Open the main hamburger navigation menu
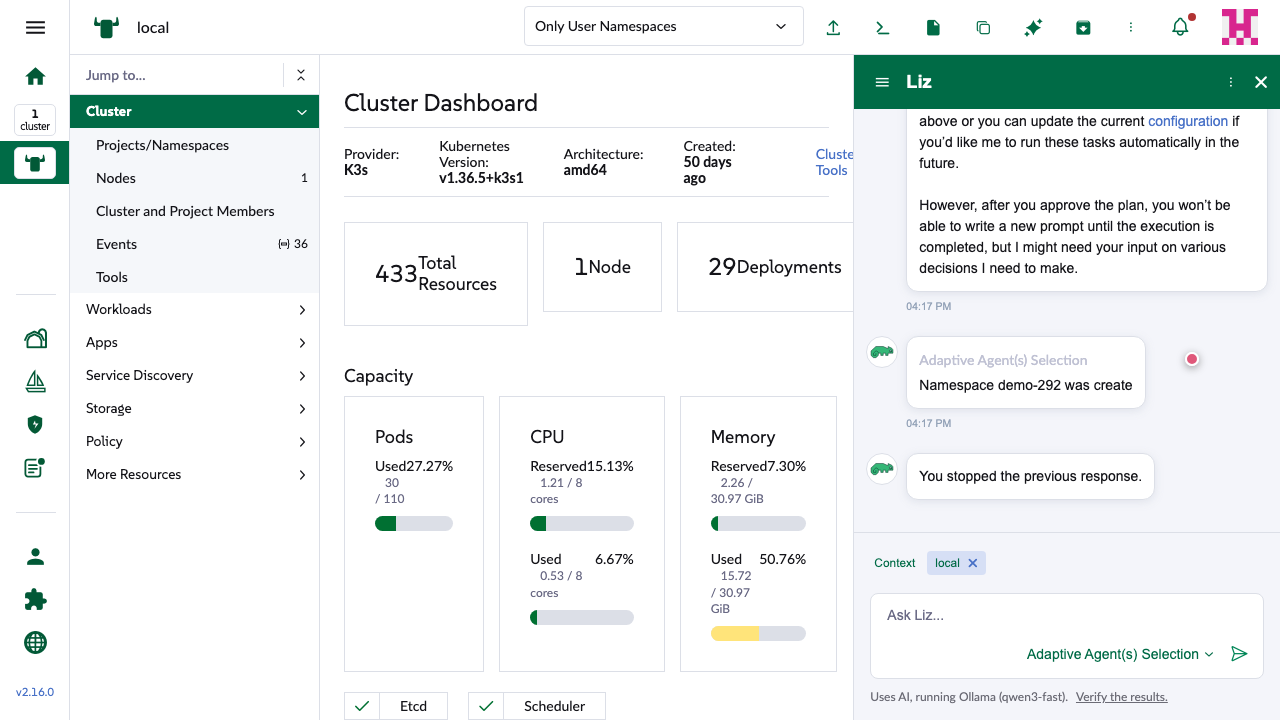This screenshot has height=720, width=1280. click(35, 27)
